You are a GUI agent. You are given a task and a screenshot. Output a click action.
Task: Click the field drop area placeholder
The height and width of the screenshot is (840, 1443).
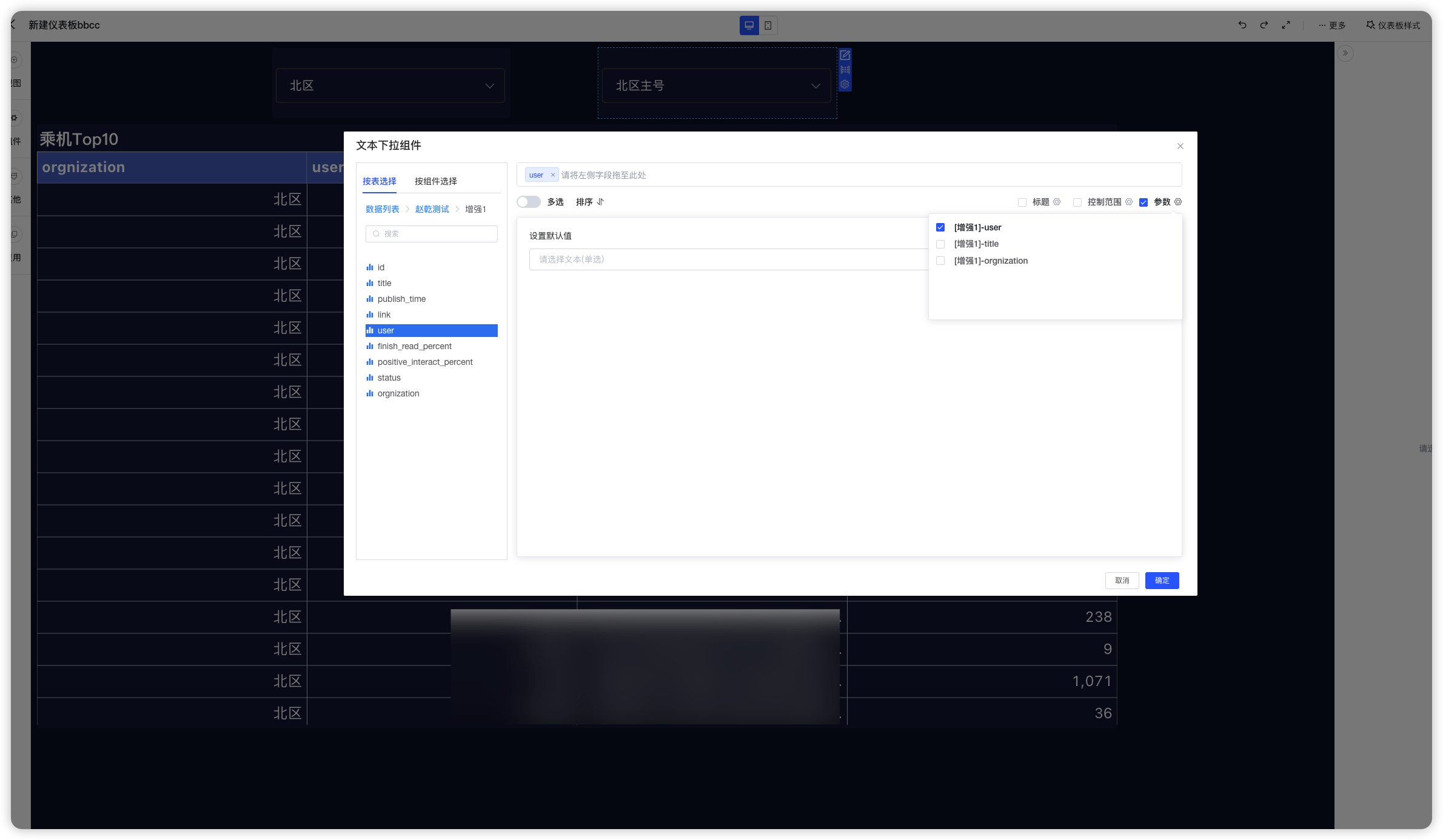tap(604, 175)
